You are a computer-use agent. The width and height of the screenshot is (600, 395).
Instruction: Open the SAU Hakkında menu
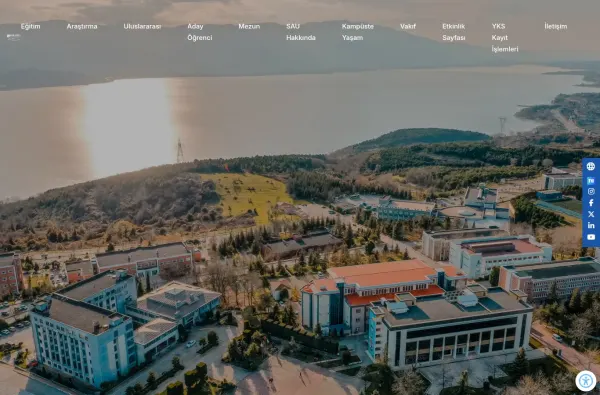click(x=301, y=32)
